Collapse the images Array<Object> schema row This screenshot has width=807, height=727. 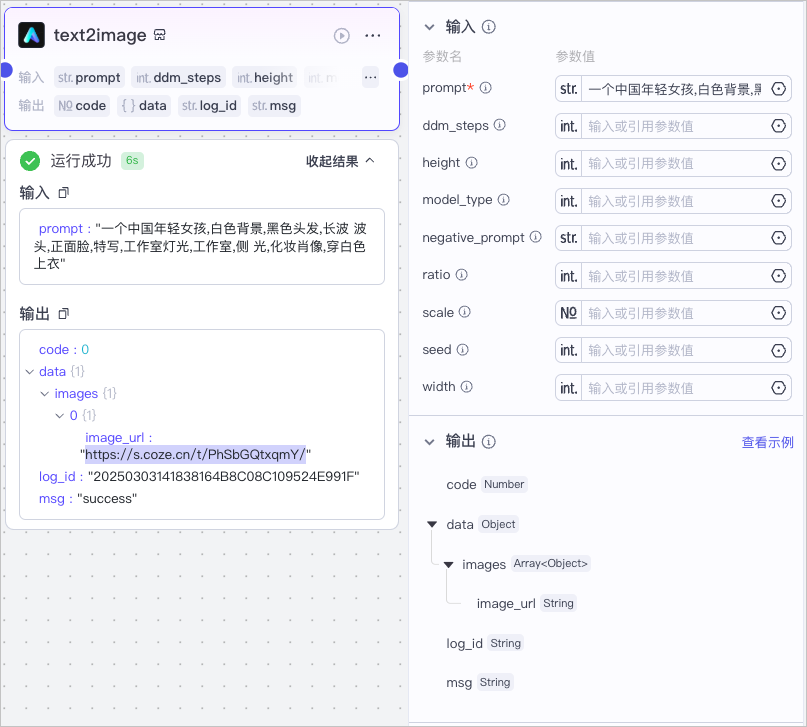coord(449,564)
